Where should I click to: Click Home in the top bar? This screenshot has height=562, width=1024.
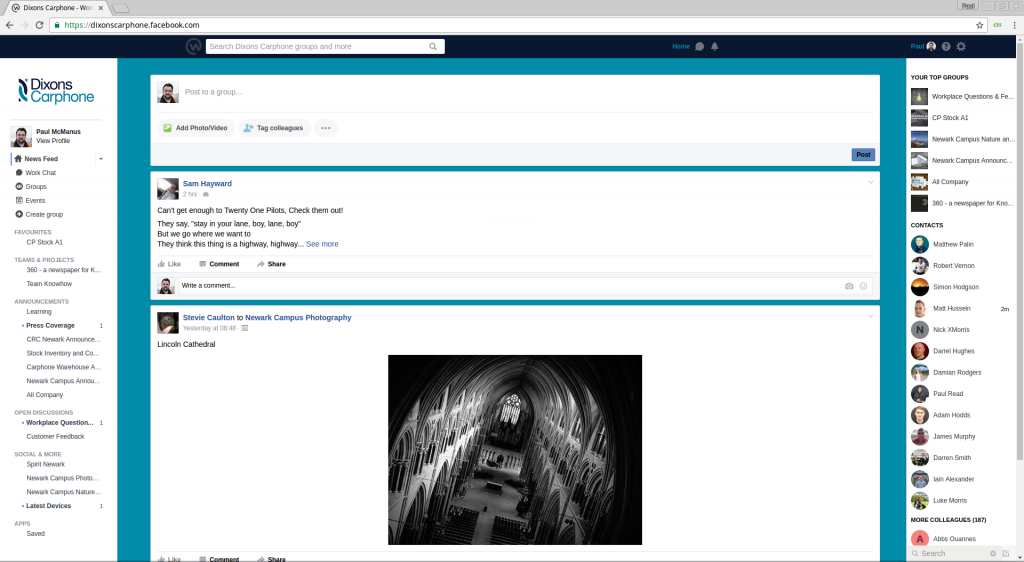pyautogui.click(x=681, y=46)
